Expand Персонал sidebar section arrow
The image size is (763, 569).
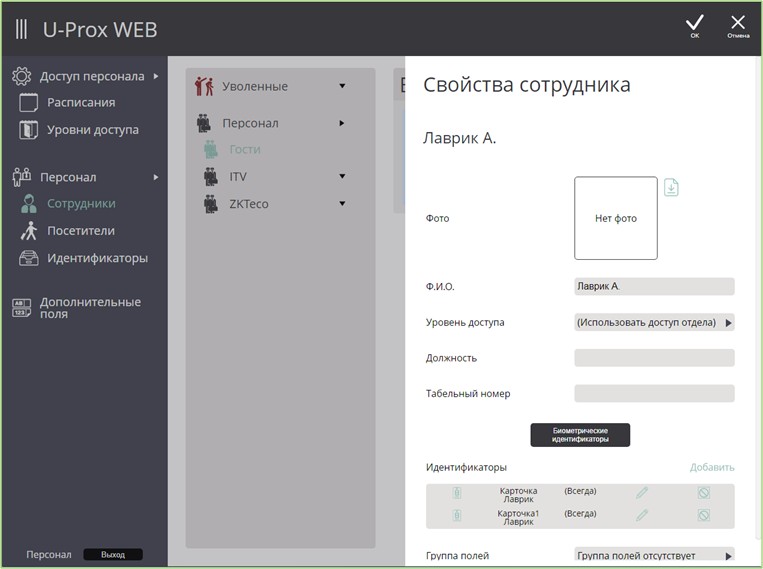(x=156, y=177)
